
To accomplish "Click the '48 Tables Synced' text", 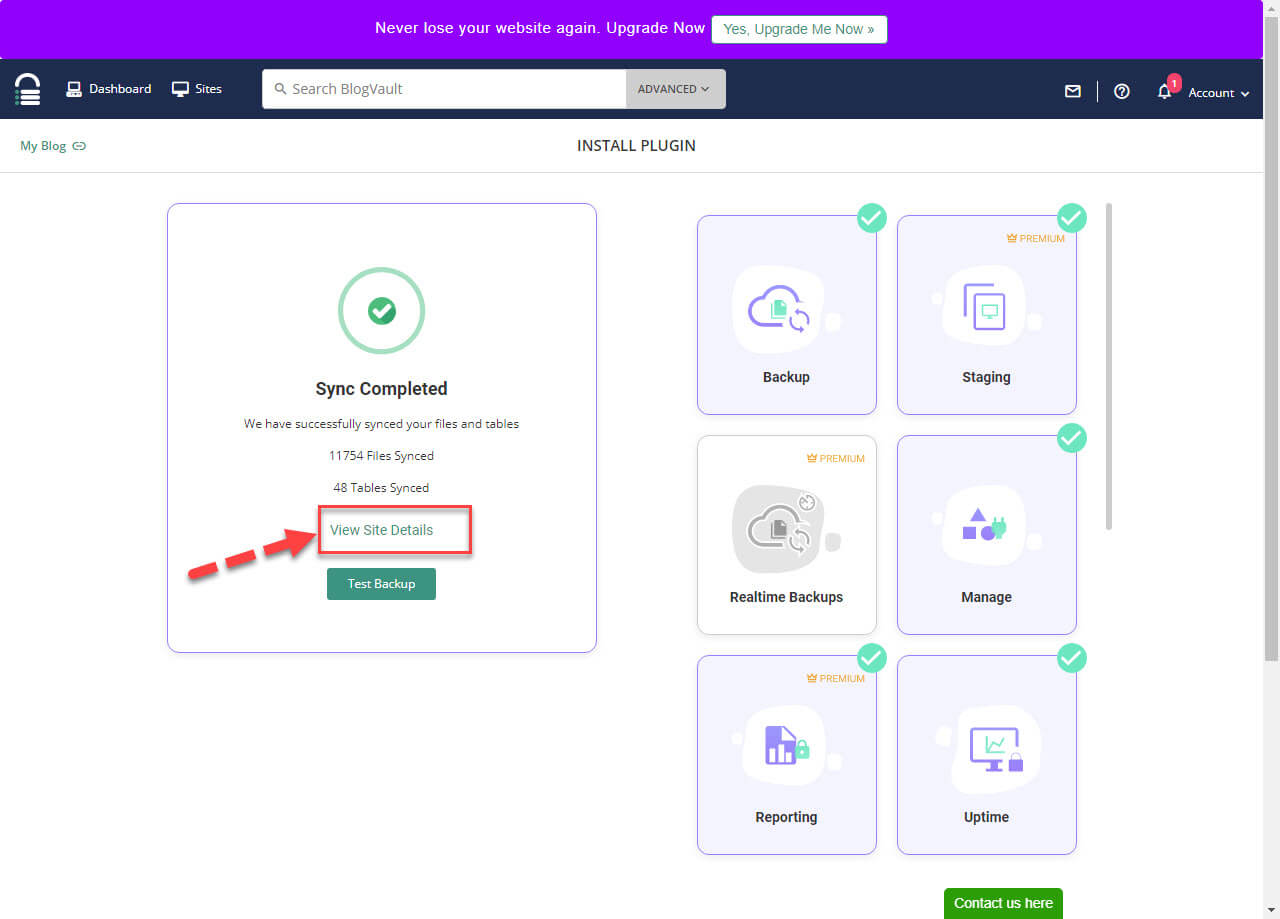I will tap(381, 488).
